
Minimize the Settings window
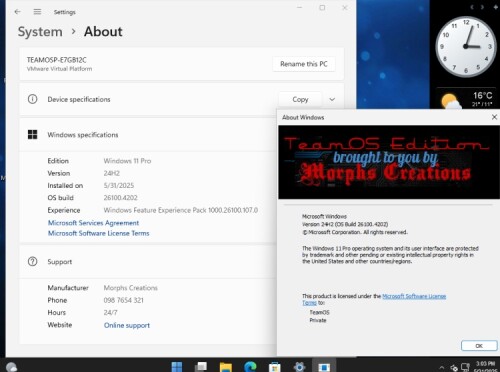pos(299,7)
